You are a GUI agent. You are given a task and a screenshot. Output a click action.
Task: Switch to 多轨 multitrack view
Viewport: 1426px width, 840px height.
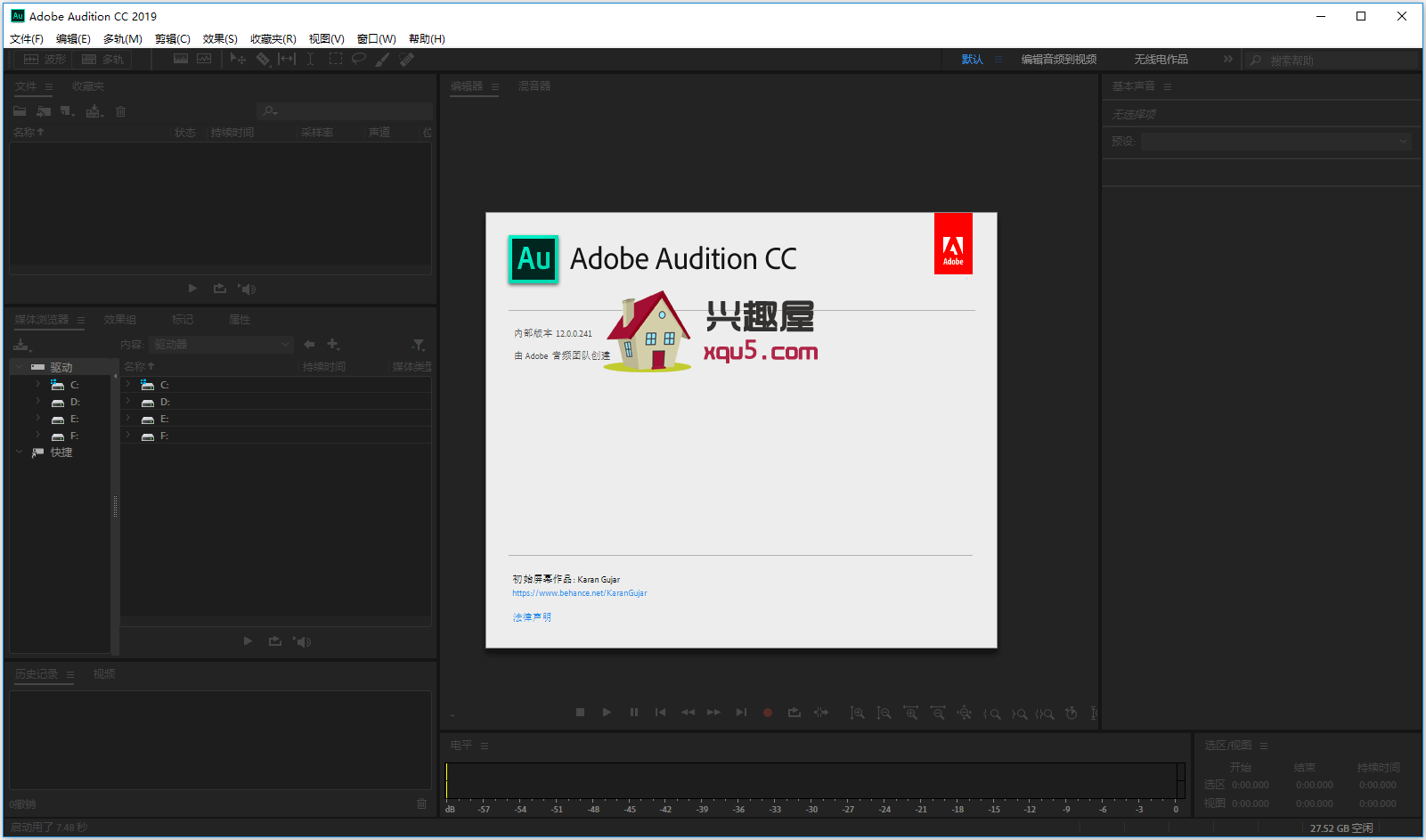pyautogui.click(x=102, y=59)
